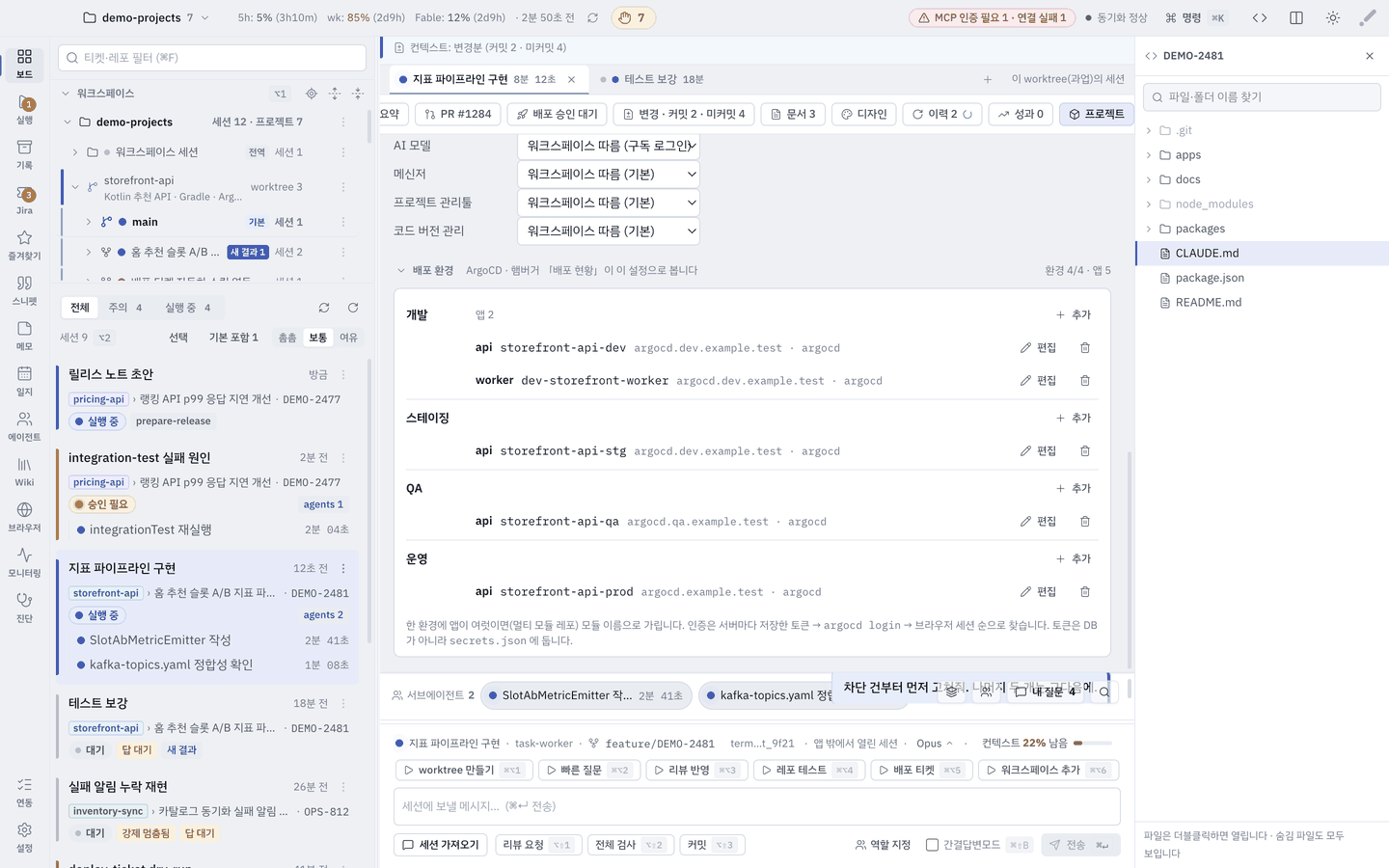The height and width of the screenshot is (868, 1389).
Task: Set session list density to 보통
Action: point(318,338)
